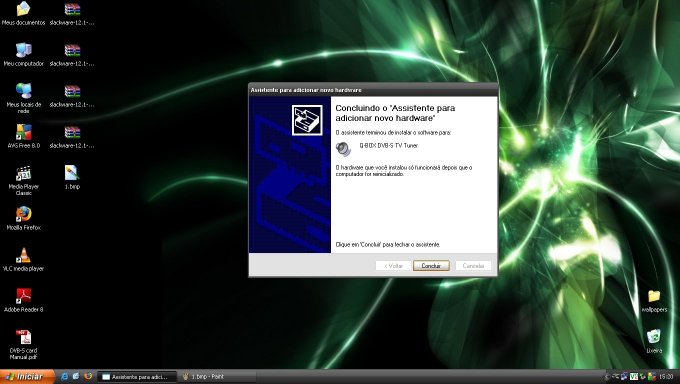Switch to Assistente para adicionar taskbar item
Screen dimensions: 680x384
[x=137, y=377]
